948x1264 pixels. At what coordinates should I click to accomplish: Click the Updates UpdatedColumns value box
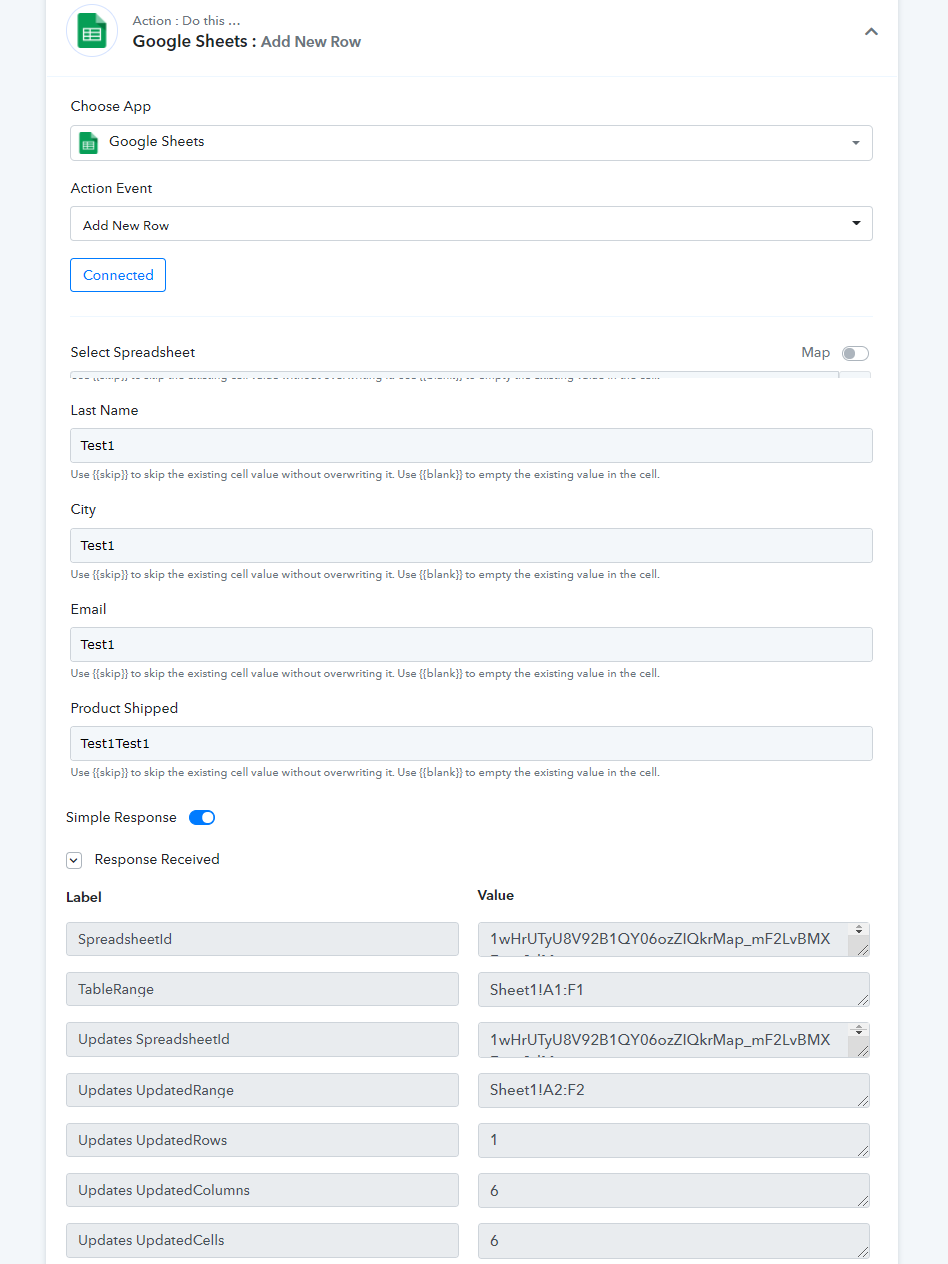click(673, 1190)
